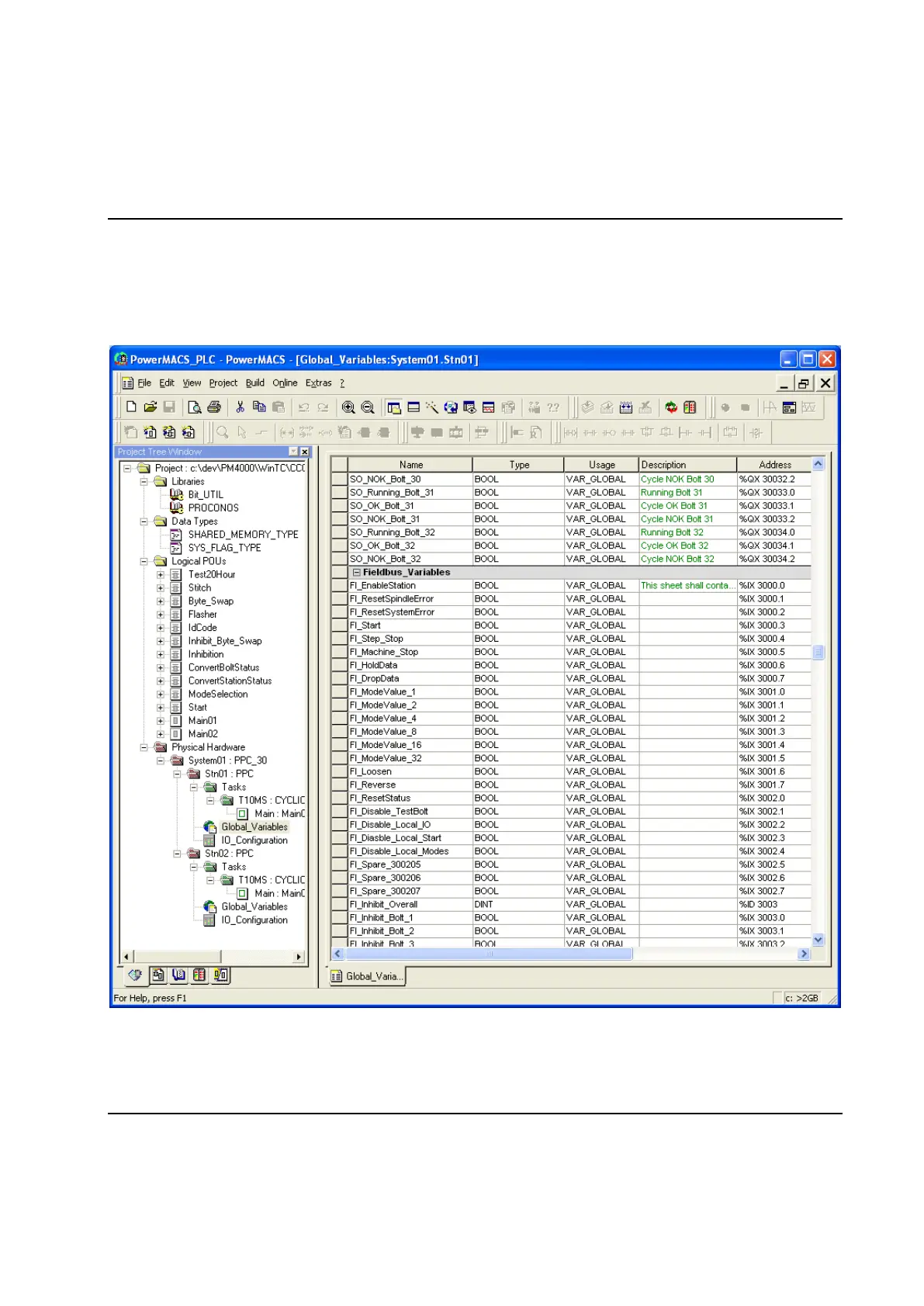Open the hardware view tab icon
The image size is (924, 1306).
199,975
